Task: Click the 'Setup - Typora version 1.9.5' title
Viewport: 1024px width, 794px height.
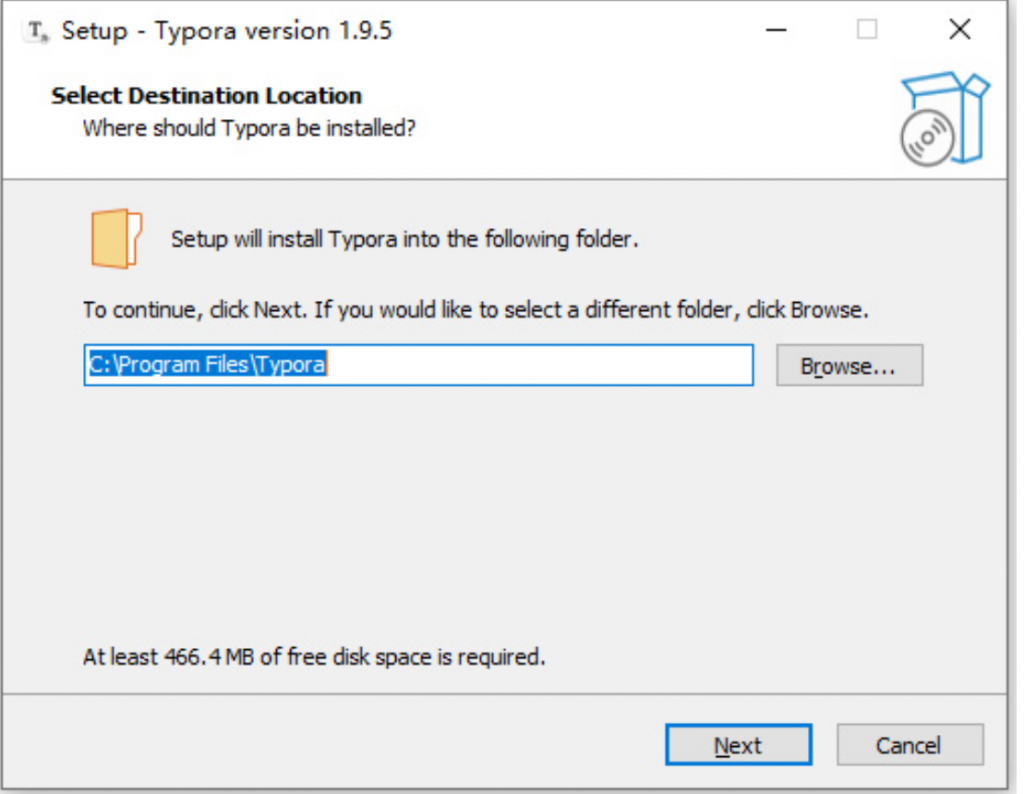Action: 227,31
